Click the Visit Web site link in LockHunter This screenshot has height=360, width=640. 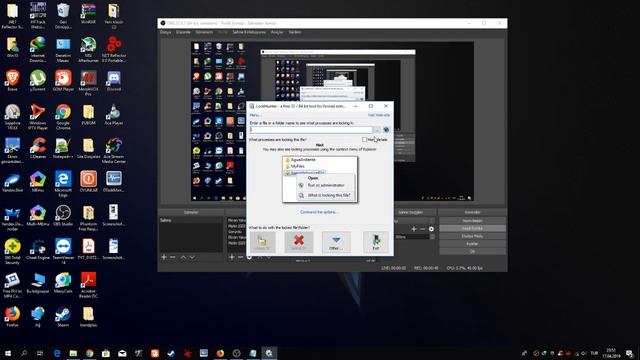click(x=379, y=115)
